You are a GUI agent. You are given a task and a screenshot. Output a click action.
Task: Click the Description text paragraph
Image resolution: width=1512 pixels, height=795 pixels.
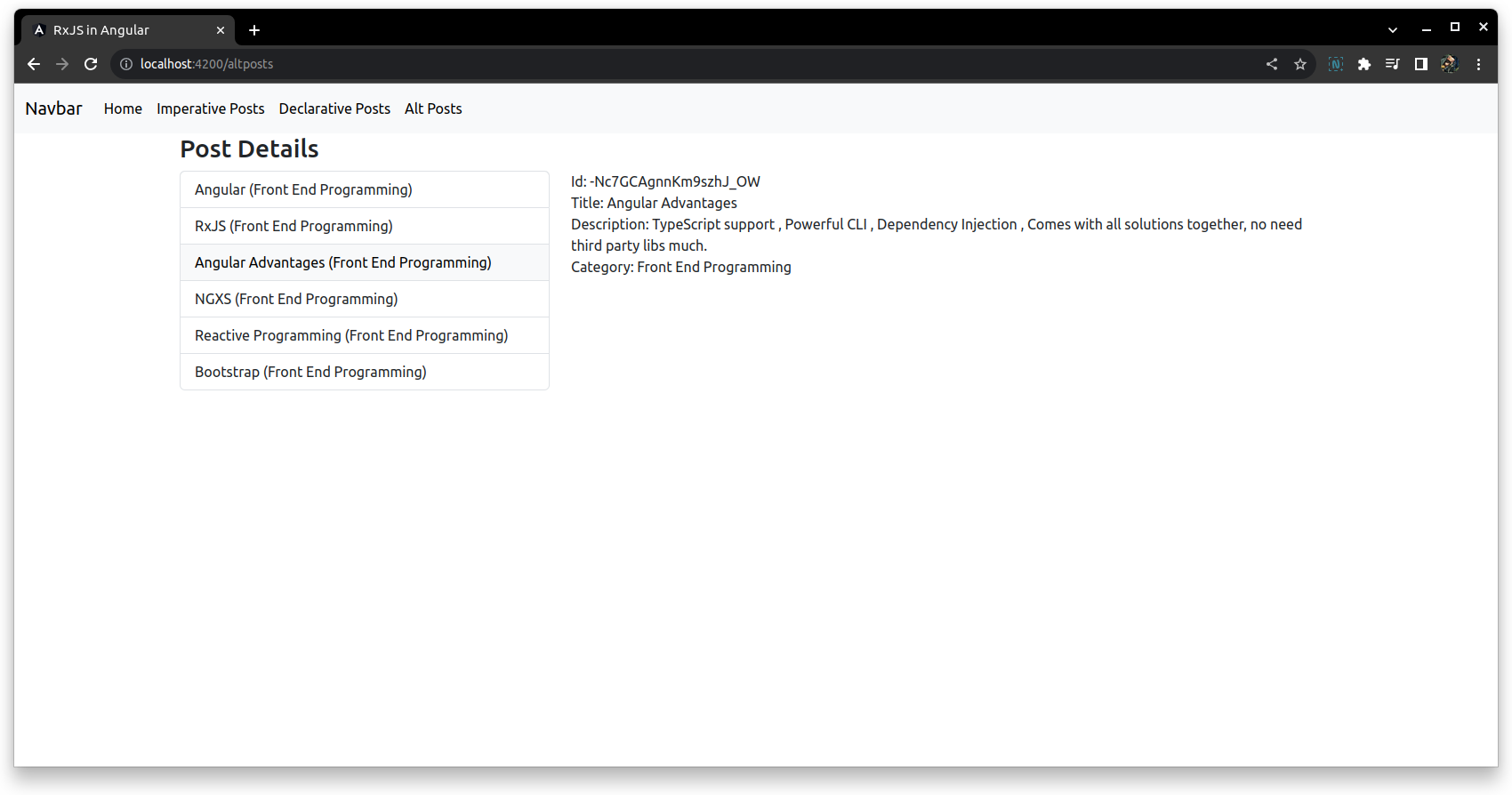pyautogui.click(x=937, y=235)
